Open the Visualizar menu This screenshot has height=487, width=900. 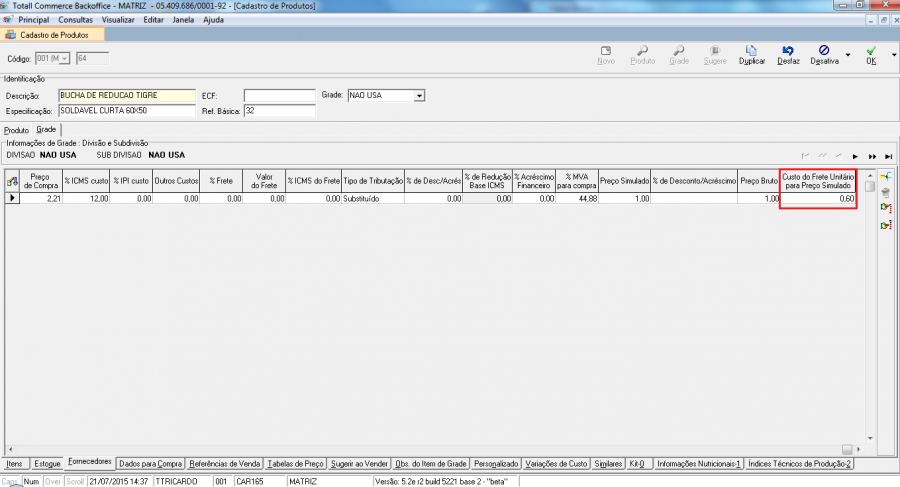click(x=119, y=20)
